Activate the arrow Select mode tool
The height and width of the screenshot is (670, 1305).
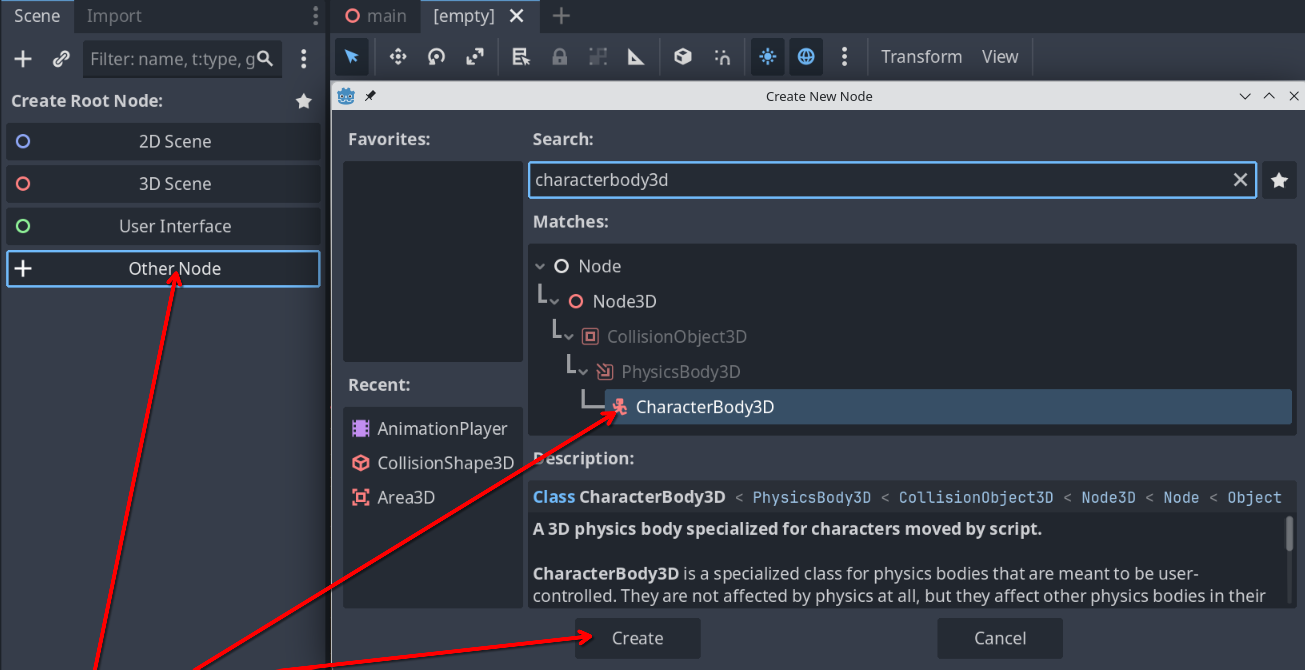tap(353, 57)
